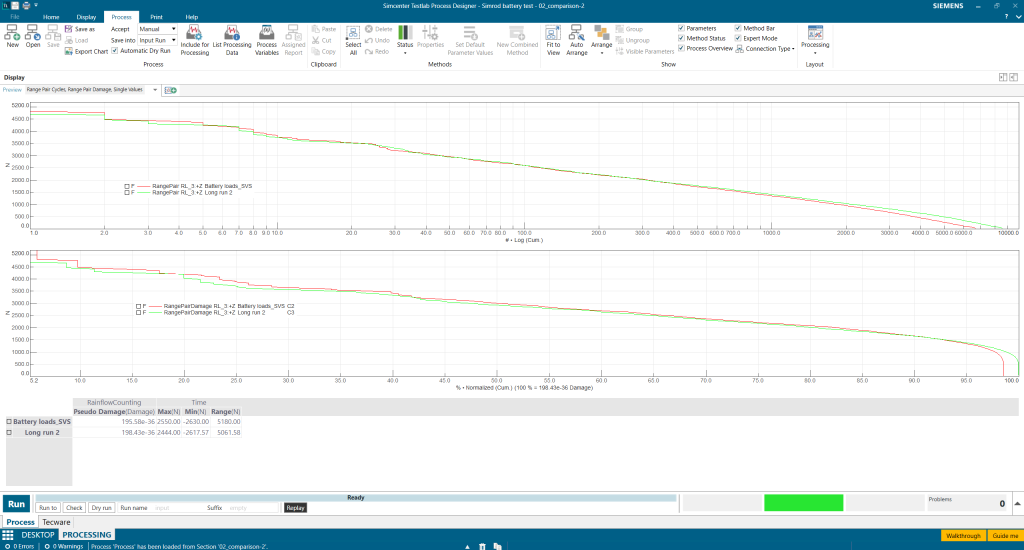
Task: Toggle Parameters checkbox
Action: pyautogui.click(x=681, y=29)
